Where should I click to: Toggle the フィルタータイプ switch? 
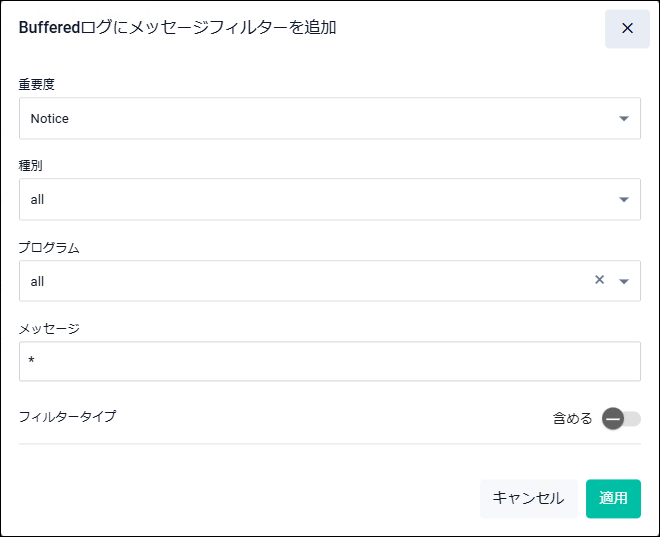[x=621, y=418]
